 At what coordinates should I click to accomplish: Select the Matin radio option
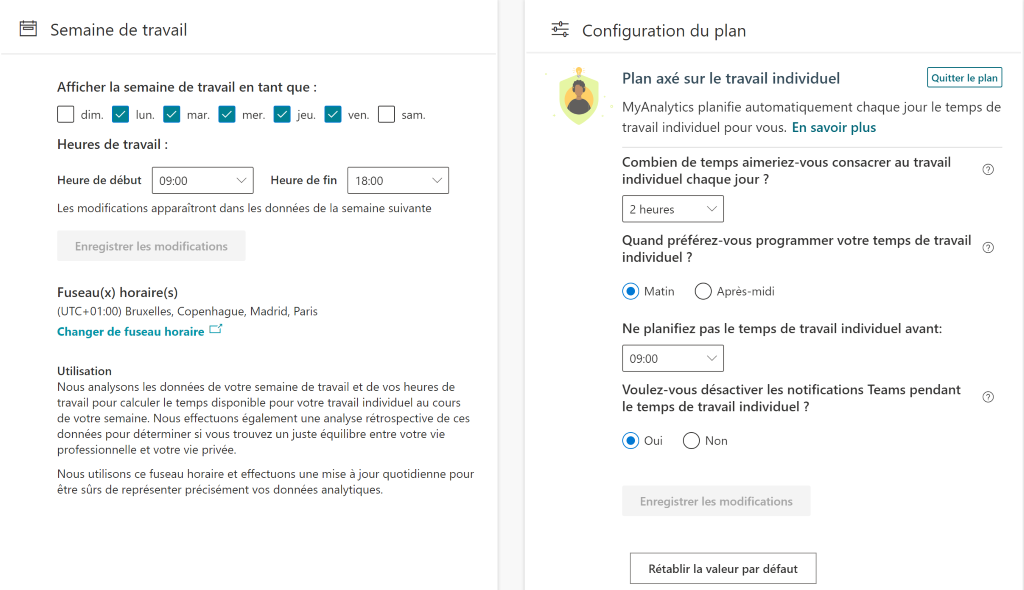[x=631, y=291]
